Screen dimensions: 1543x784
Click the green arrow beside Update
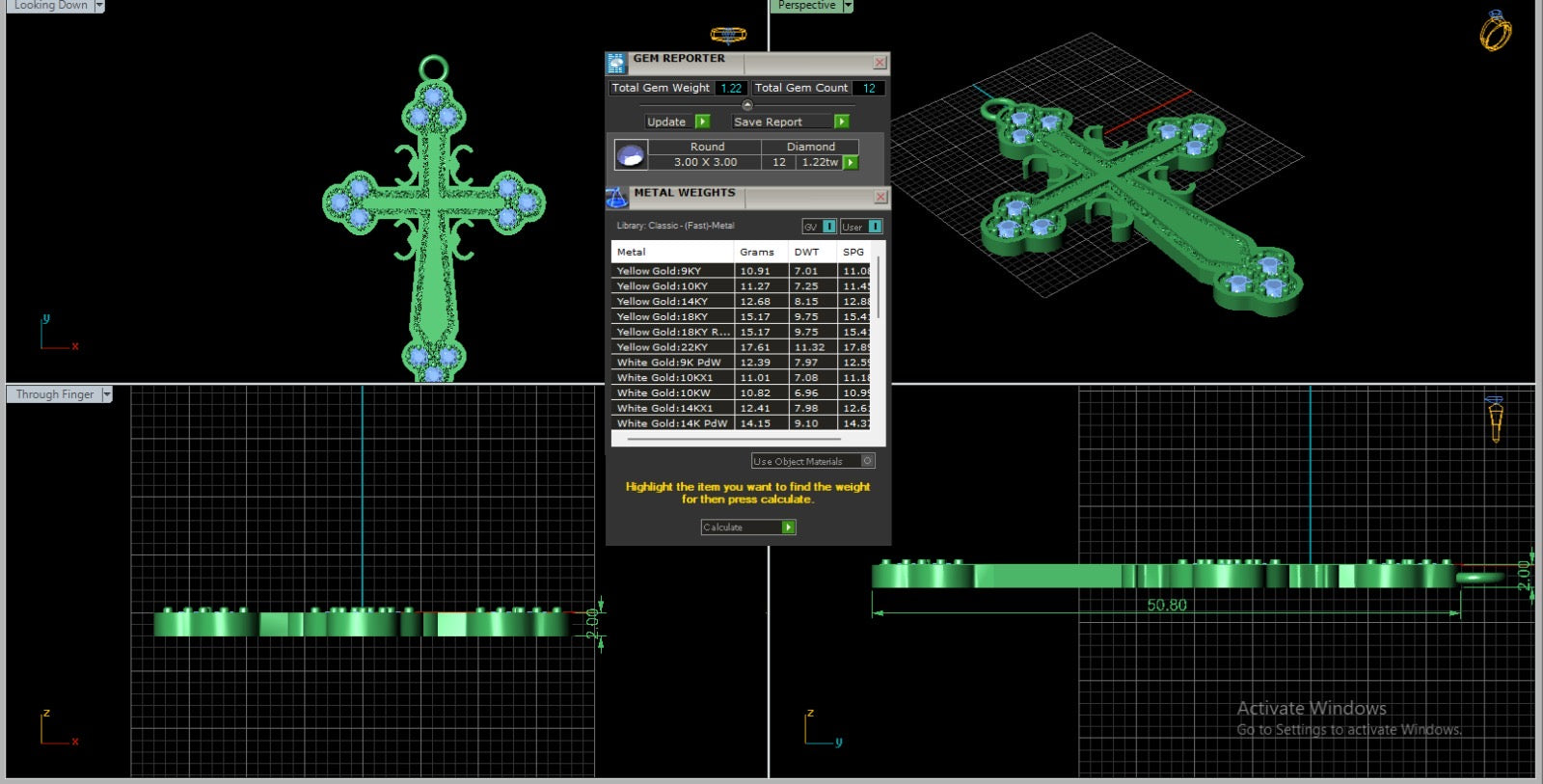[x=702, y=122]
